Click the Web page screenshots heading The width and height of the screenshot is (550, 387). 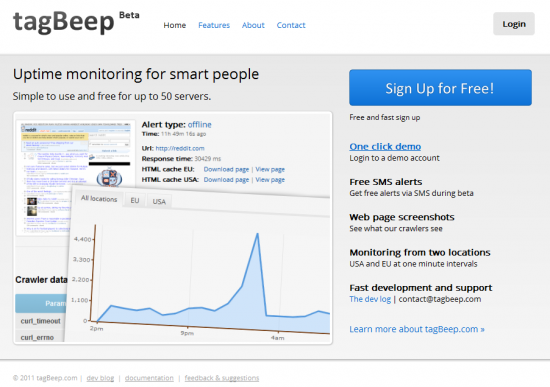click(x=402, y=217)
